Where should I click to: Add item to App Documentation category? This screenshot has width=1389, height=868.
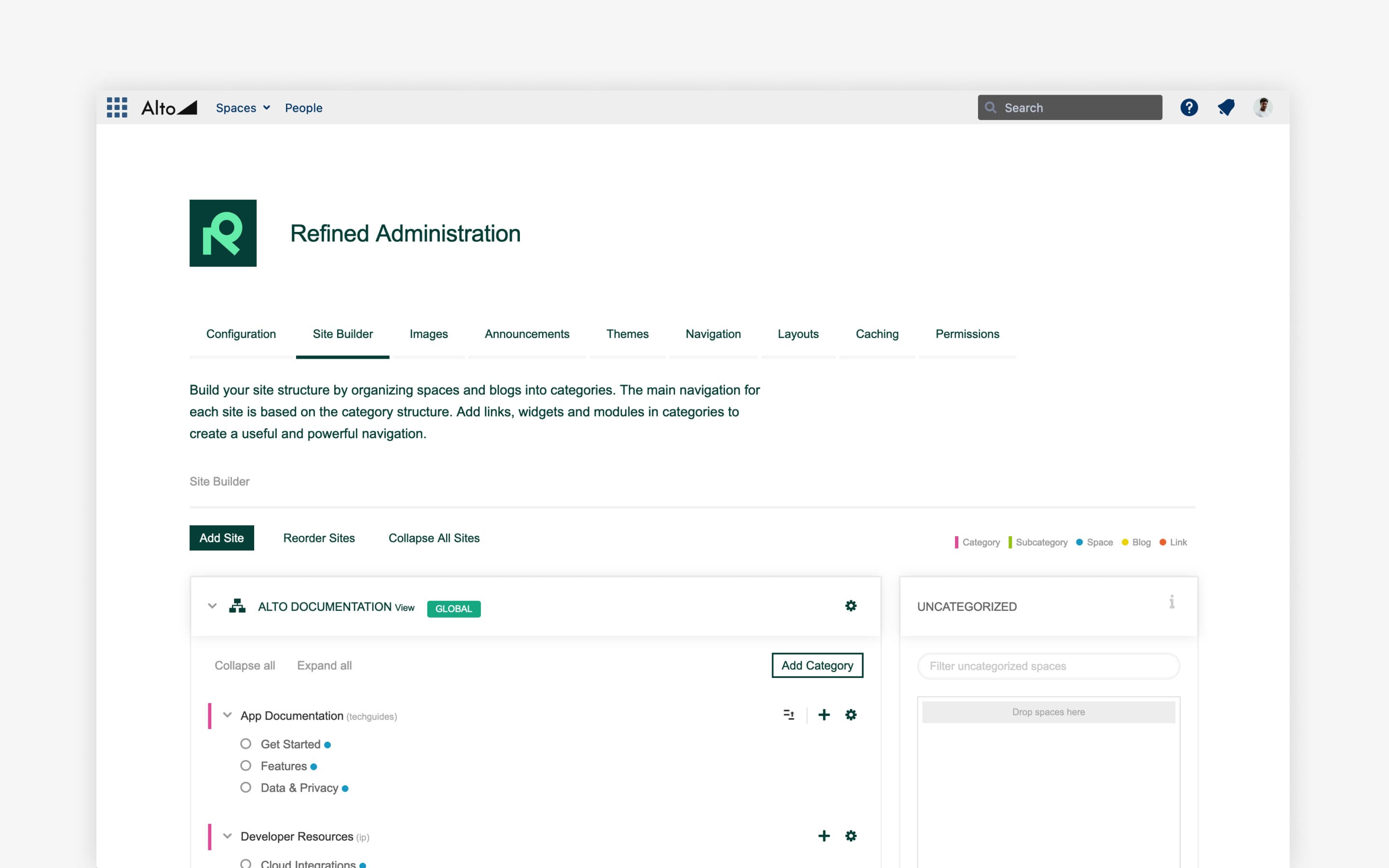click(x=824, y=715)
